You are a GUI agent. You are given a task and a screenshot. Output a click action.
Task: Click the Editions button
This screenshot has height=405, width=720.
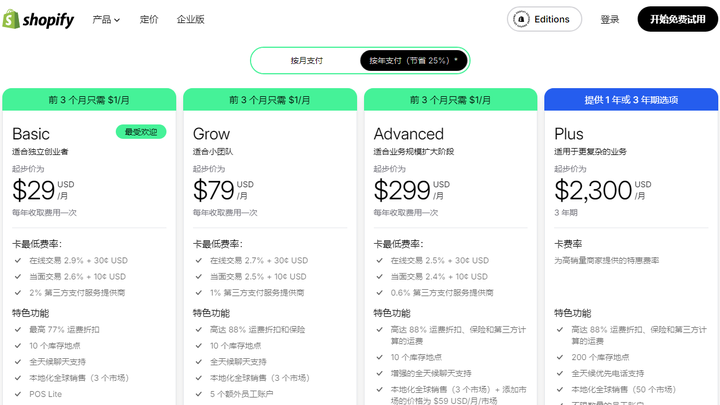pos(544,19)
